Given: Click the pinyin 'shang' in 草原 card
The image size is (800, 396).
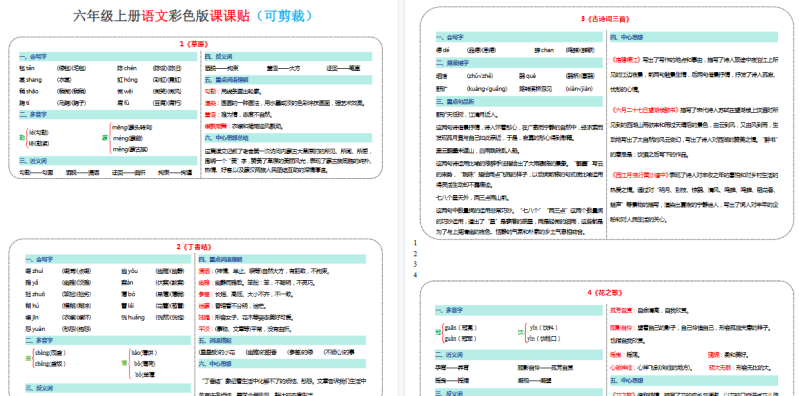Looking at the screenshot, I should coord(34,80).
